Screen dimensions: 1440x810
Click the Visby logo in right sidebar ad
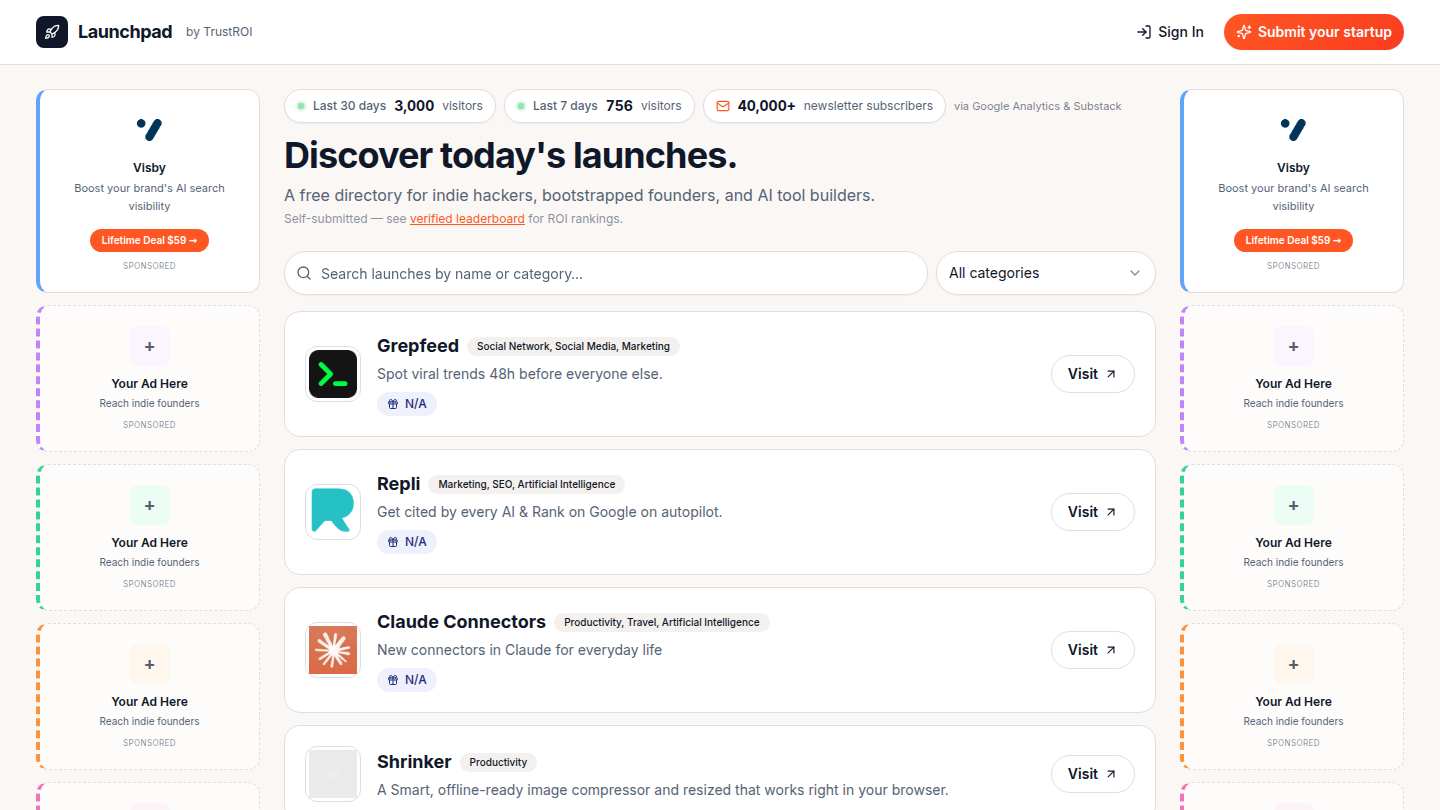[1293, 129]
